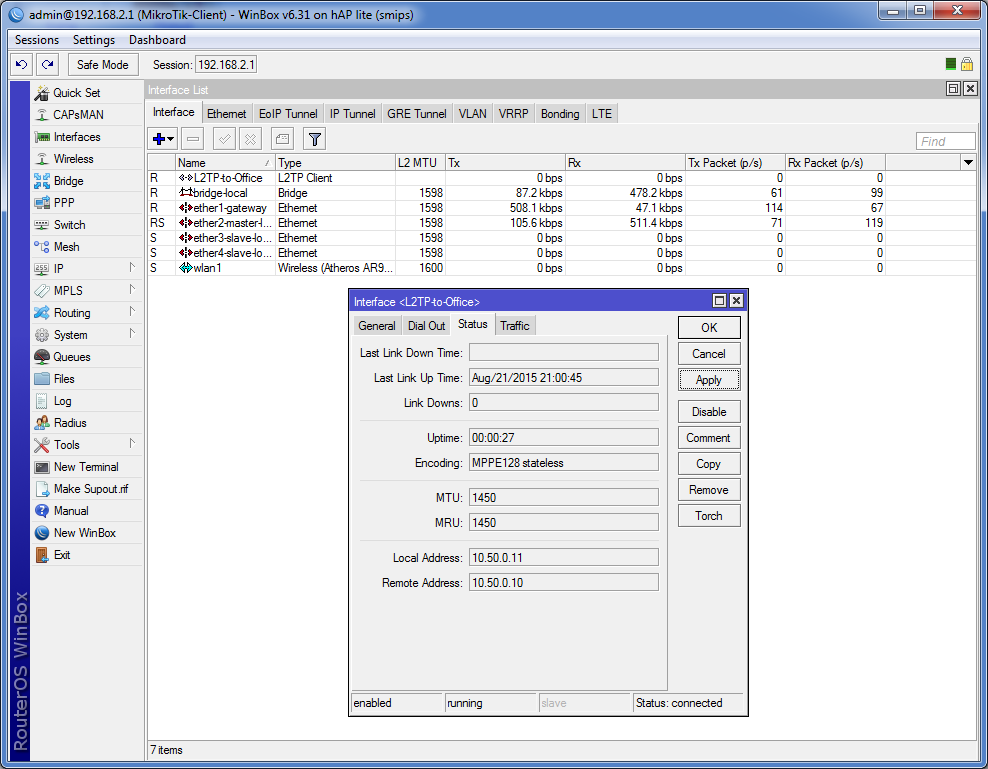Click the Apply button
The width and height of the screenshot is (988, 769).
(x=709, y=380)
